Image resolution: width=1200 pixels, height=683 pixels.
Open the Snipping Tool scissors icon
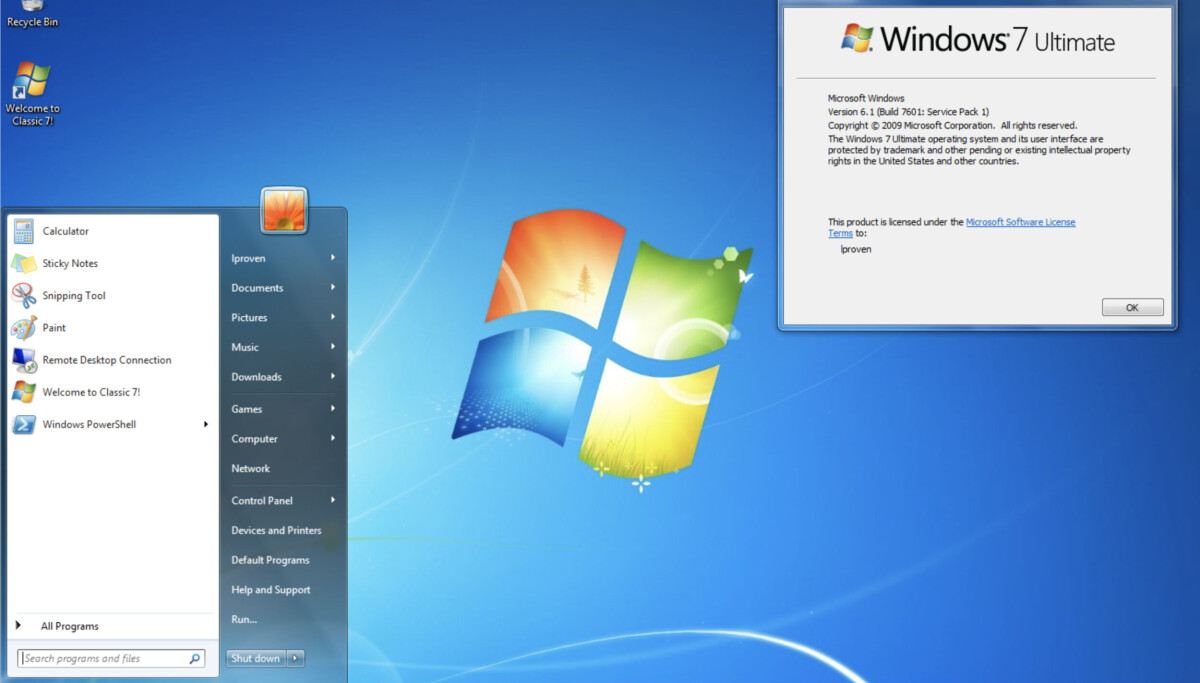pyautogui.click(x=24, y=295)
